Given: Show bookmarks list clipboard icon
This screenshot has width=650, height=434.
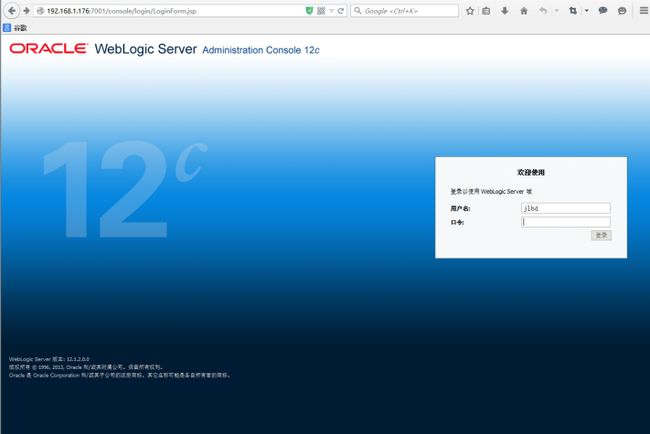Looking at the screenshot, I should (486, 11).
